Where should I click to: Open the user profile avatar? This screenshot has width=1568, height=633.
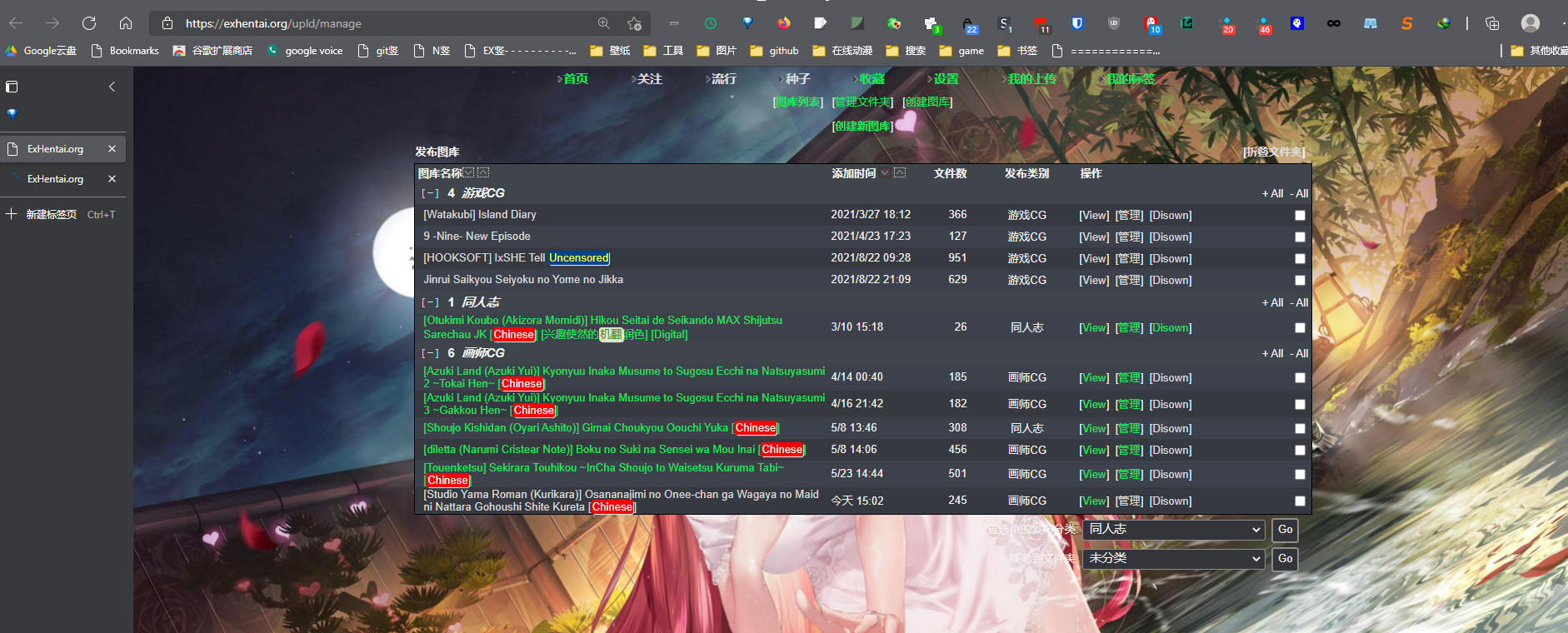click(1530, 23)
